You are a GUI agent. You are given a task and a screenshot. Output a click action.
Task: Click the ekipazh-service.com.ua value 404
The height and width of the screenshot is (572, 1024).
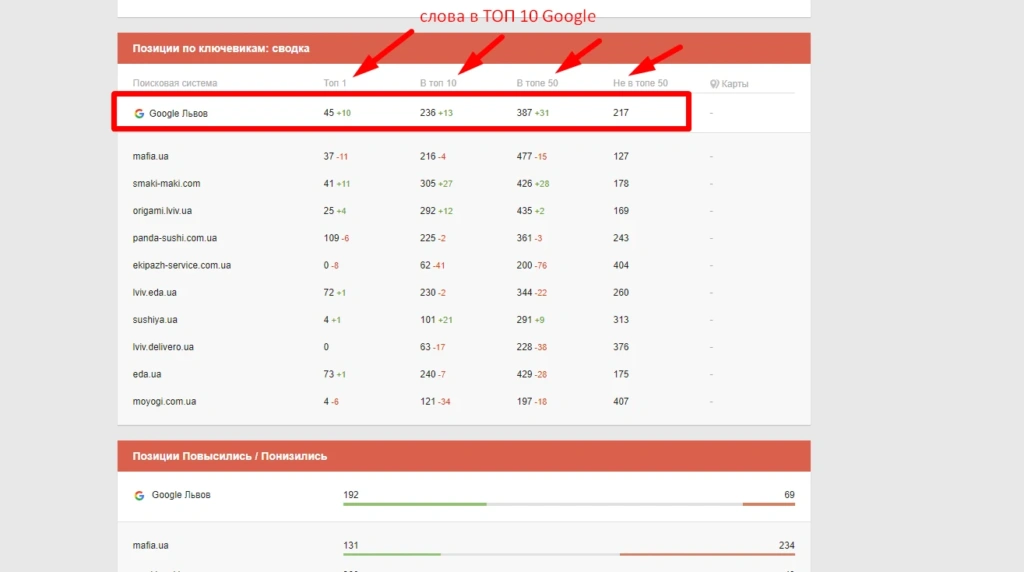pos(621,266)
